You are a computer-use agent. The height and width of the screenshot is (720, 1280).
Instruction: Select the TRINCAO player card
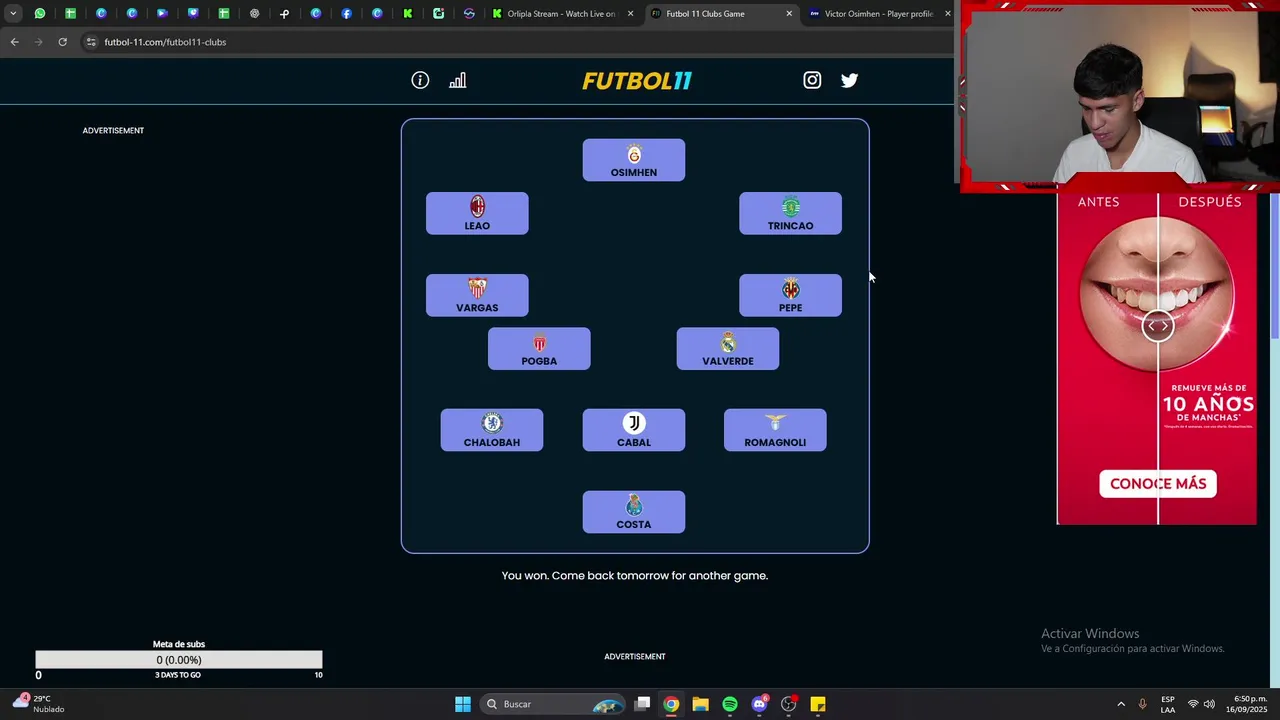[790, 213]
